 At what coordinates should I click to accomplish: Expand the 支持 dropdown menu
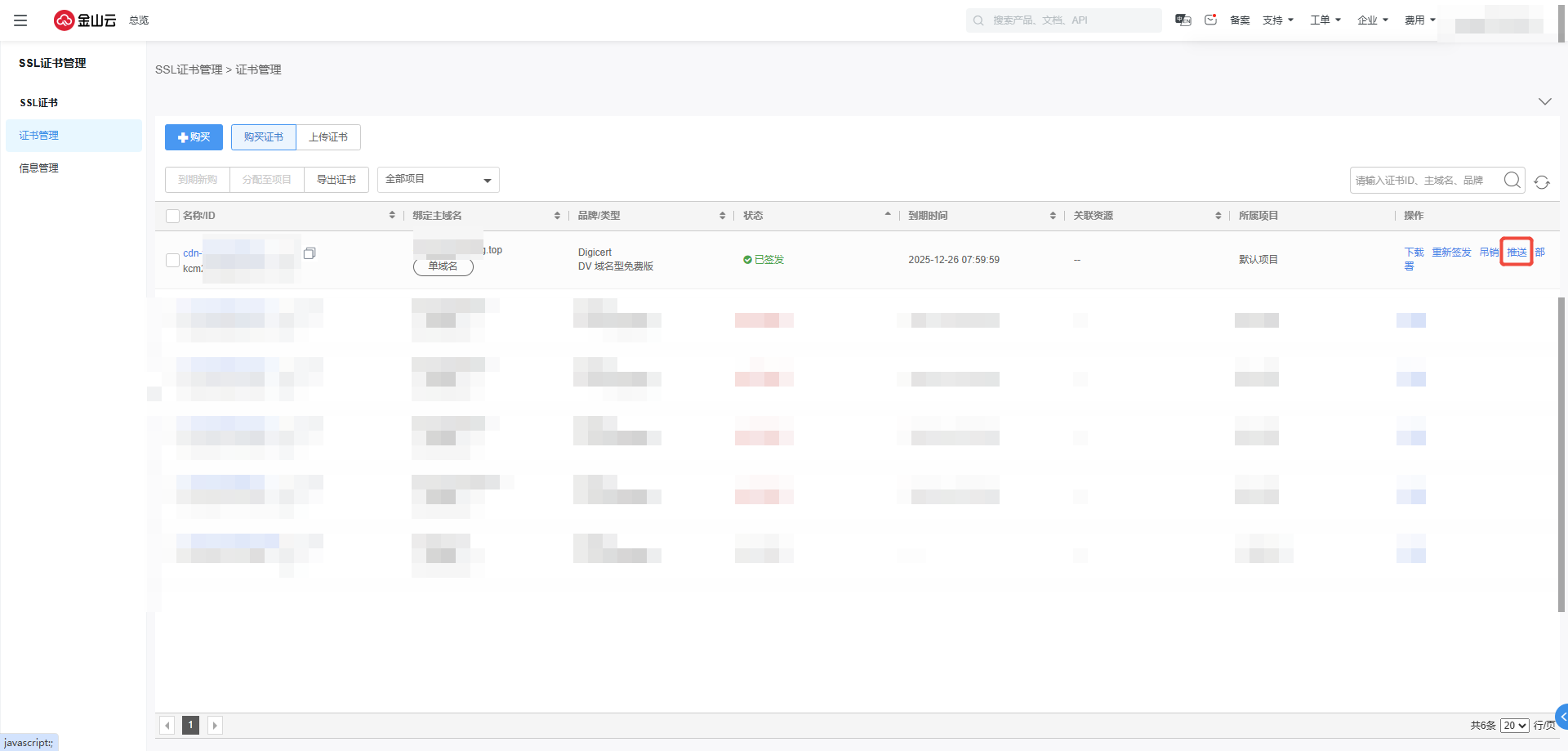[x=1278, y=20]
